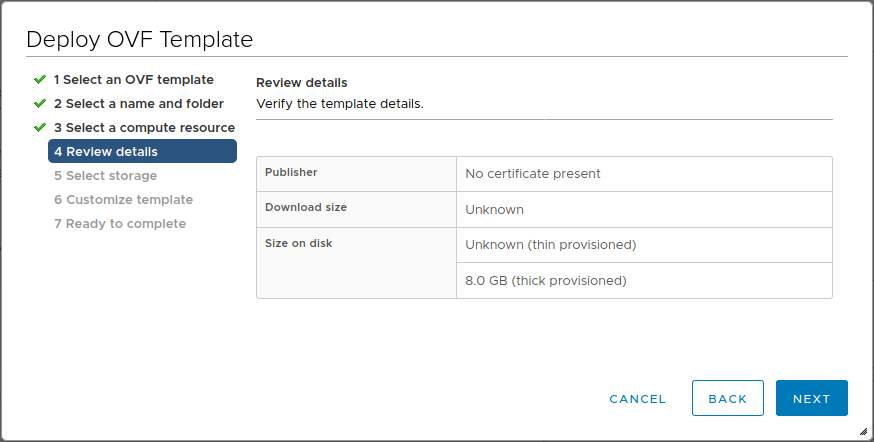Return to step 3 Select a compute resource
Screen dimensions: 874x442
[x=144, y=127]
